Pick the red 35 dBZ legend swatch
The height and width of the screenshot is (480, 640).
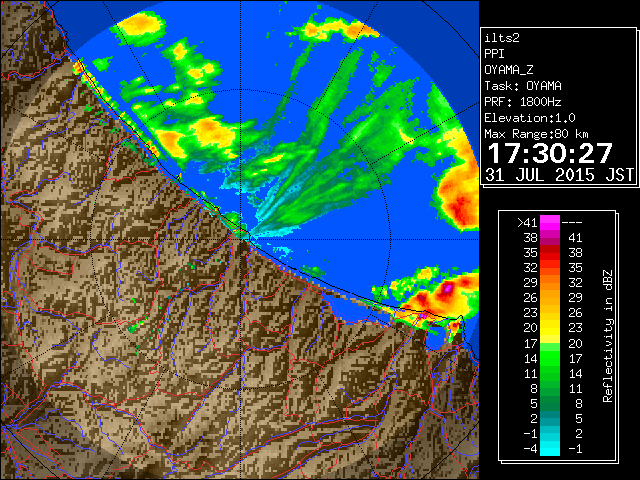tap(550, 253)
